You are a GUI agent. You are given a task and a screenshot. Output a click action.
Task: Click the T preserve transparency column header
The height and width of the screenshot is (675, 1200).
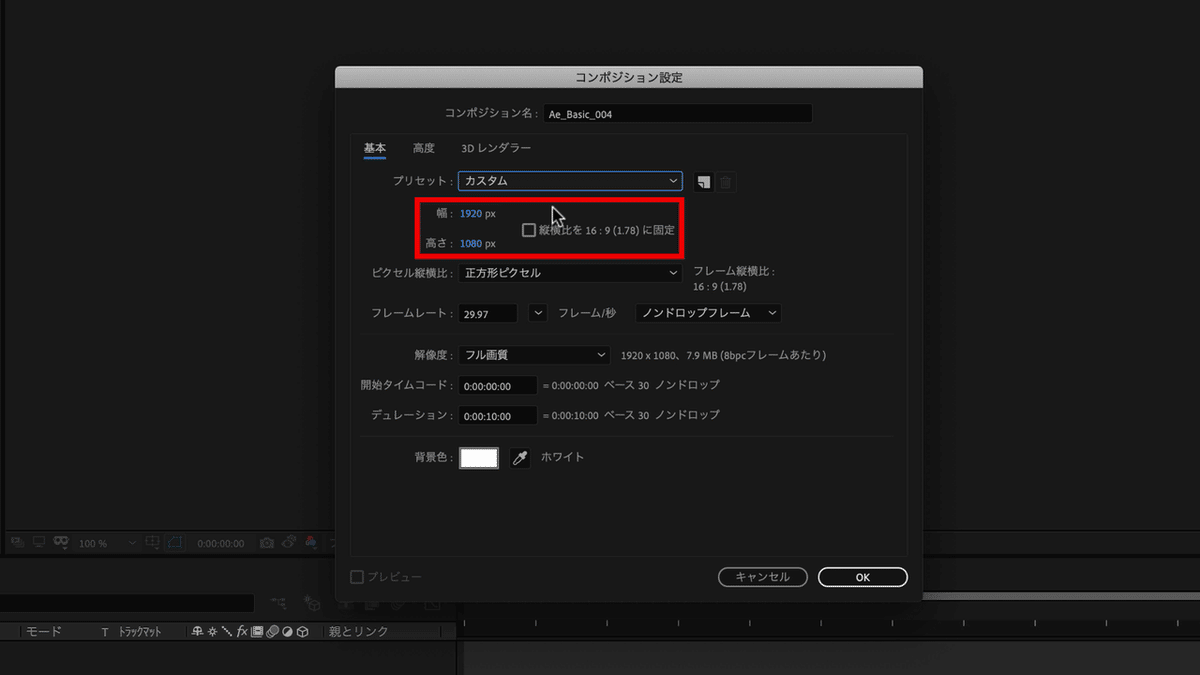click(104, 632)
